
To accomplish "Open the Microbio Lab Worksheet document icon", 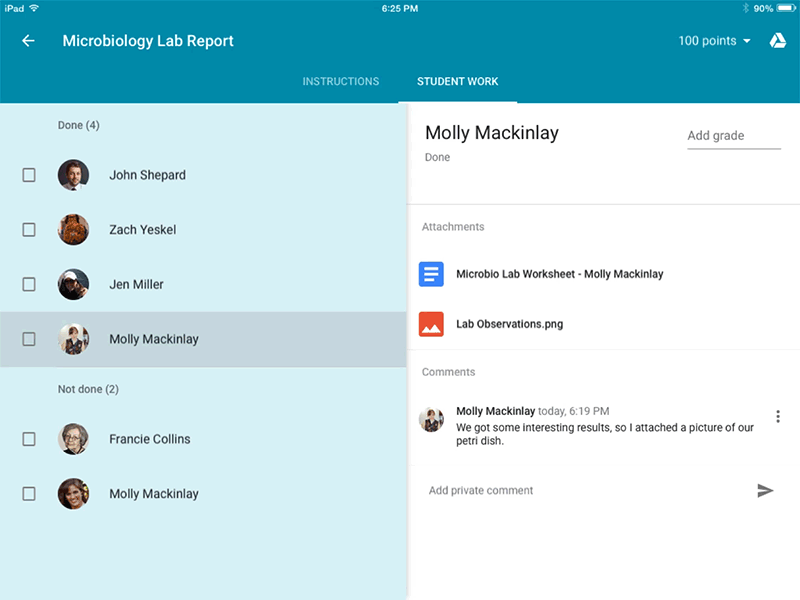I will (431, 274).
